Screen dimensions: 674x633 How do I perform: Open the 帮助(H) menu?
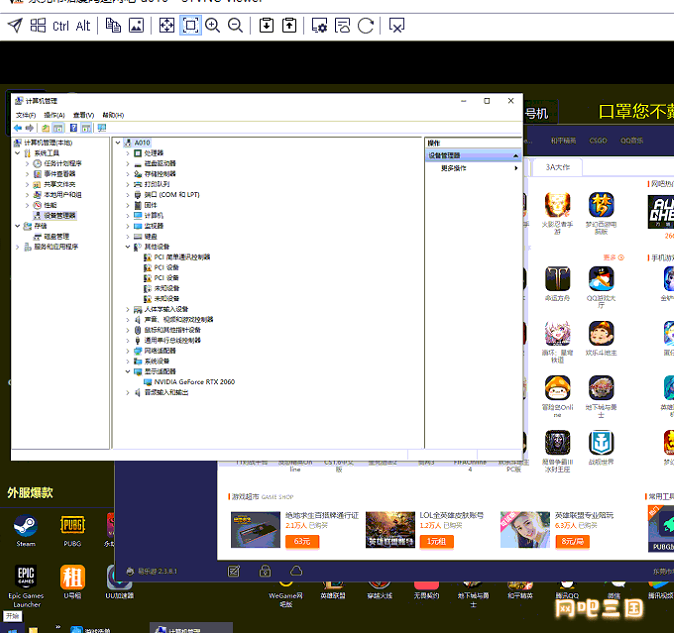(113, 115)
